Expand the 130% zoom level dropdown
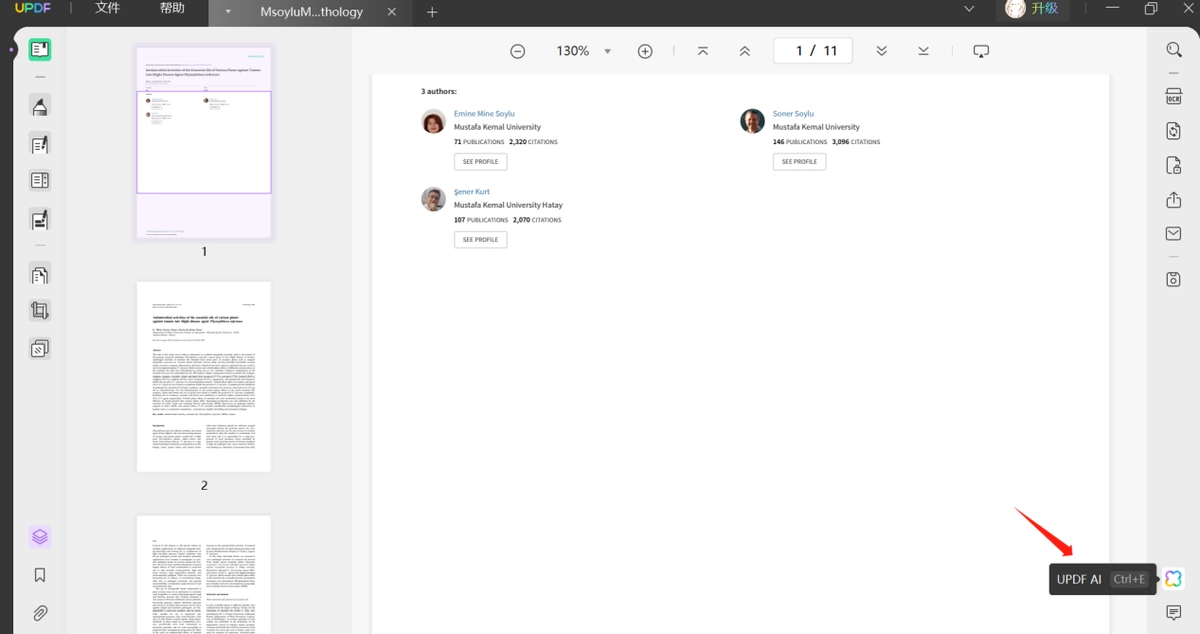The height and width of the screenshot is (634, 1200). coord(607,51)
